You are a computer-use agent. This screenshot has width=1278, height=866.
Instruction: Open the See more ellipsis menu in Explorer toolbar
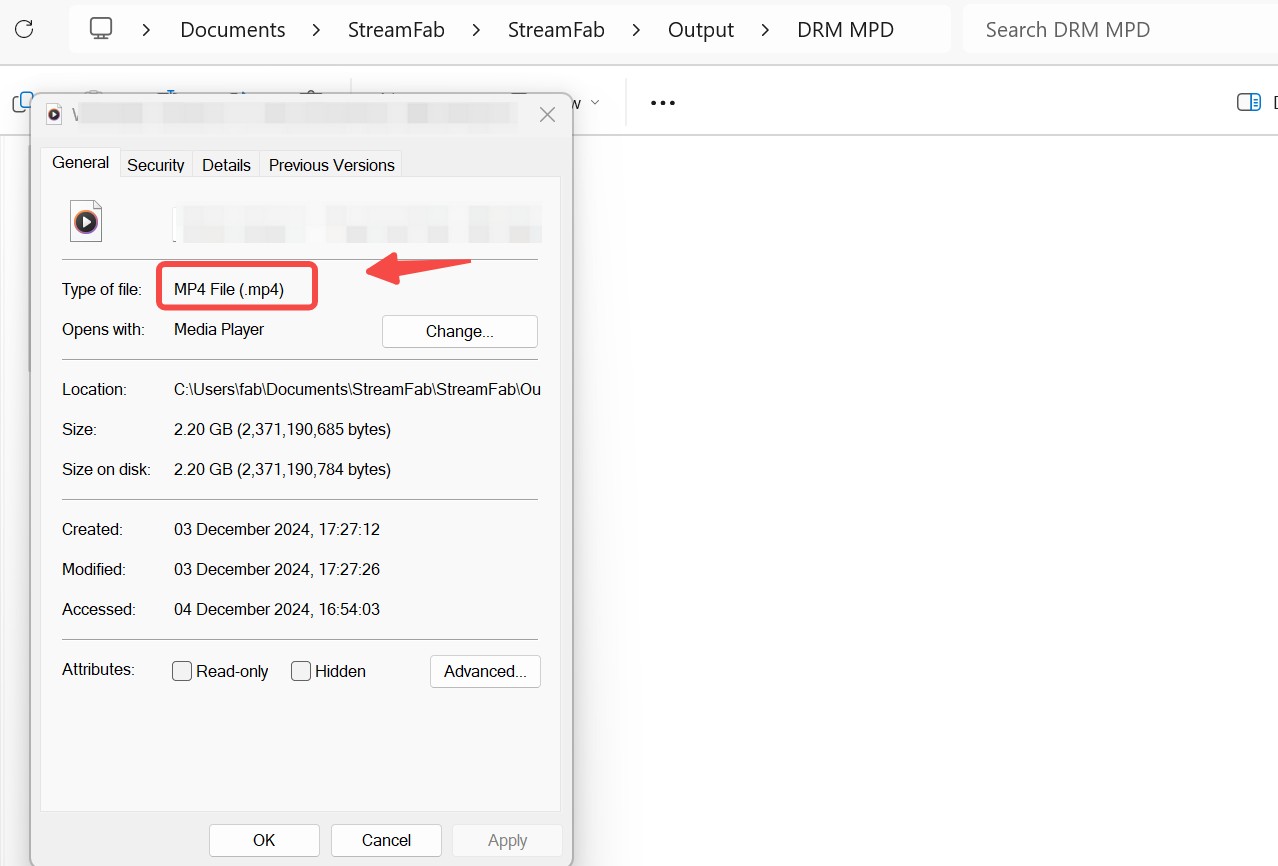(663, 102)
